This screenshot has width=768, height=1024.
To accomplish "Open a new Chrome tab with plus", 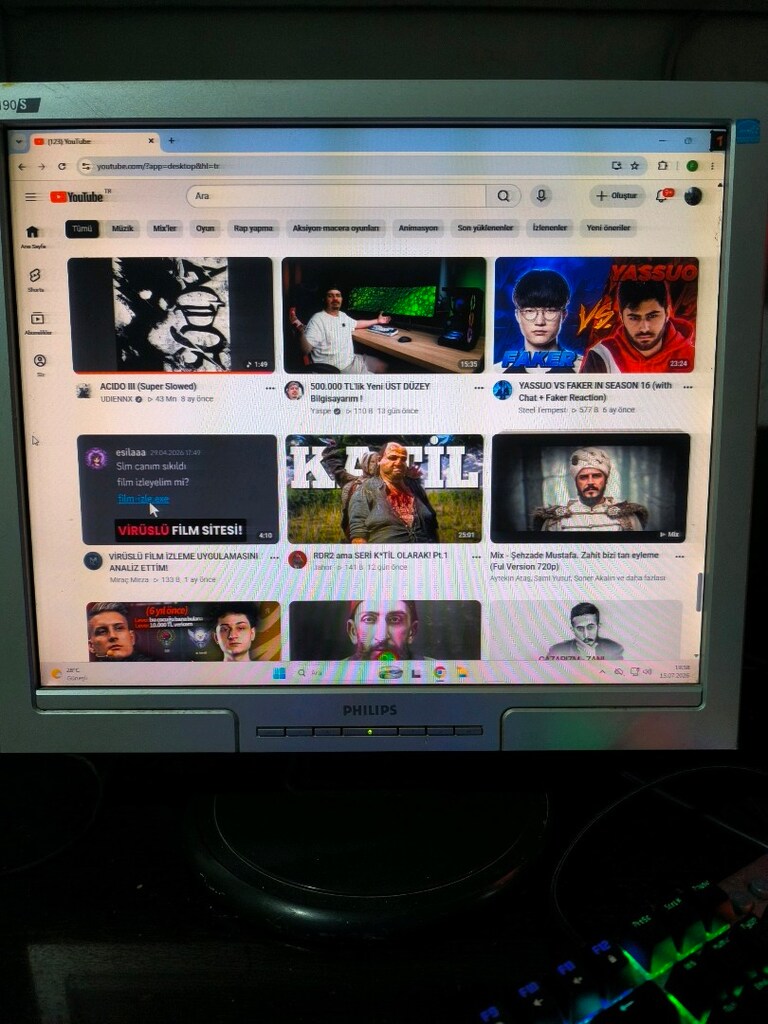I will pos(172,140).
